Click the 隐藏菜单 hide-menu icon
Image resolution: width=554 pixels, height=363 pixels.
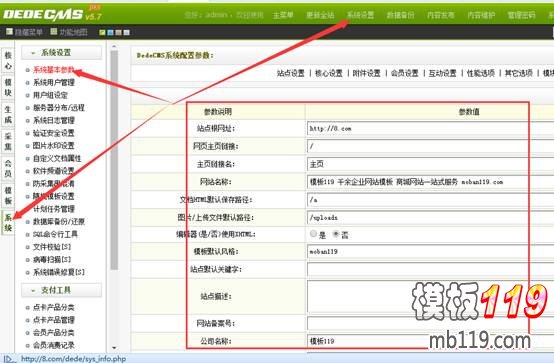coord(10,32)
